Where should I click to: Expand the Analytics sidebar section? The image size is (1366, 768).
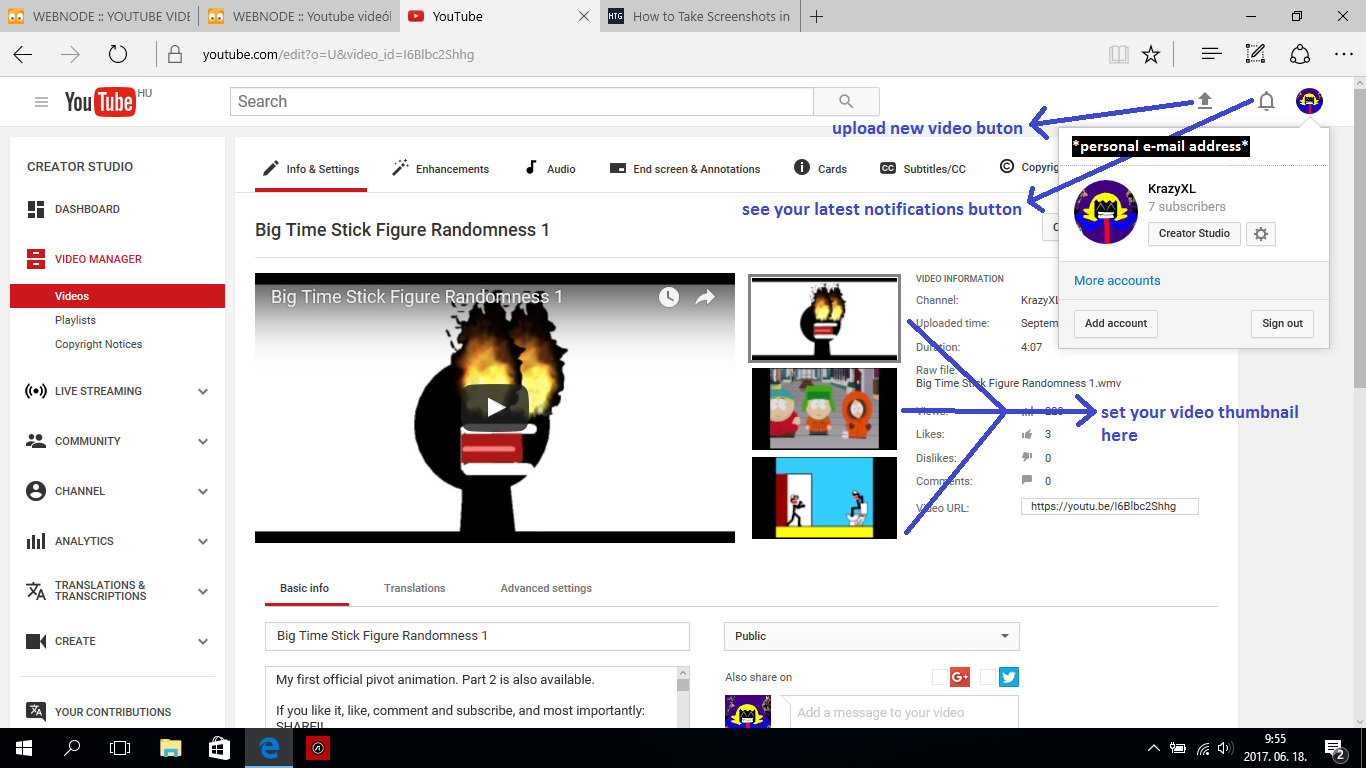(x=203, y=541)
